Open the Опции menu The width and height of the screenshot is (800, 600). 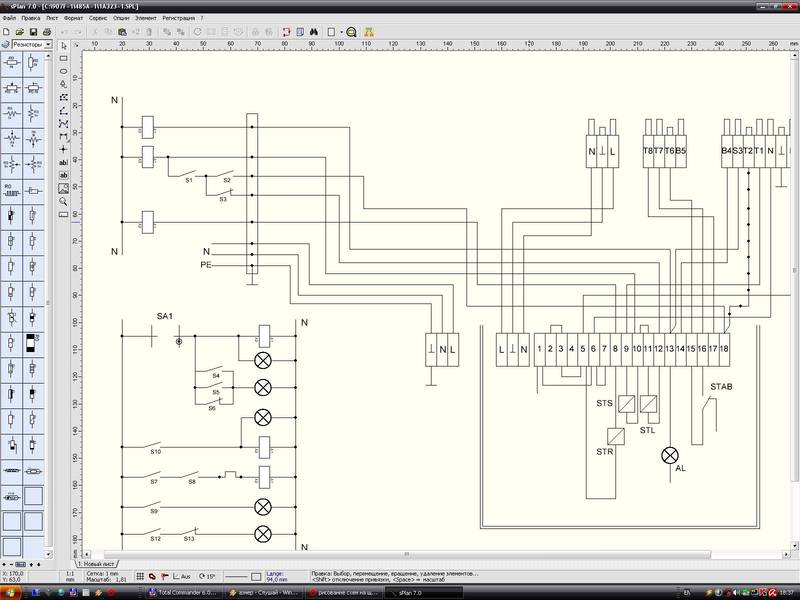121,18
